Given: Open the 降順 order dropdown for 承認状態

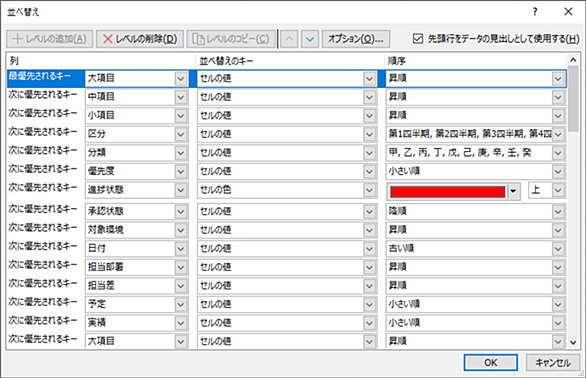Looking at the screenshot, I should click(558, 212).
